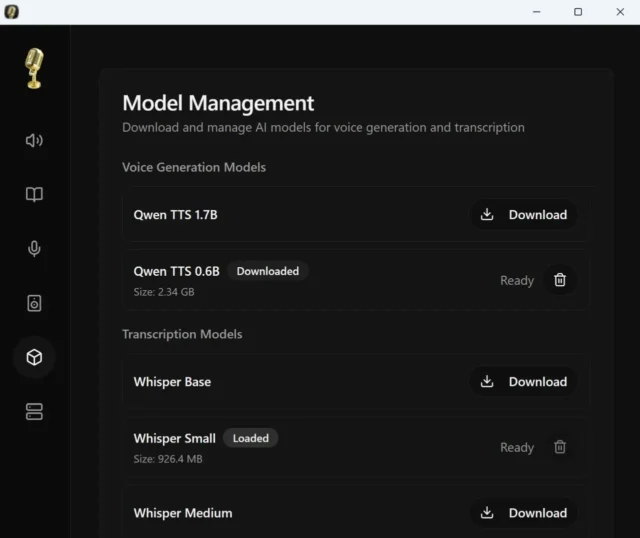Click trash icon for Whisper Small

click(x=560, y=447)
